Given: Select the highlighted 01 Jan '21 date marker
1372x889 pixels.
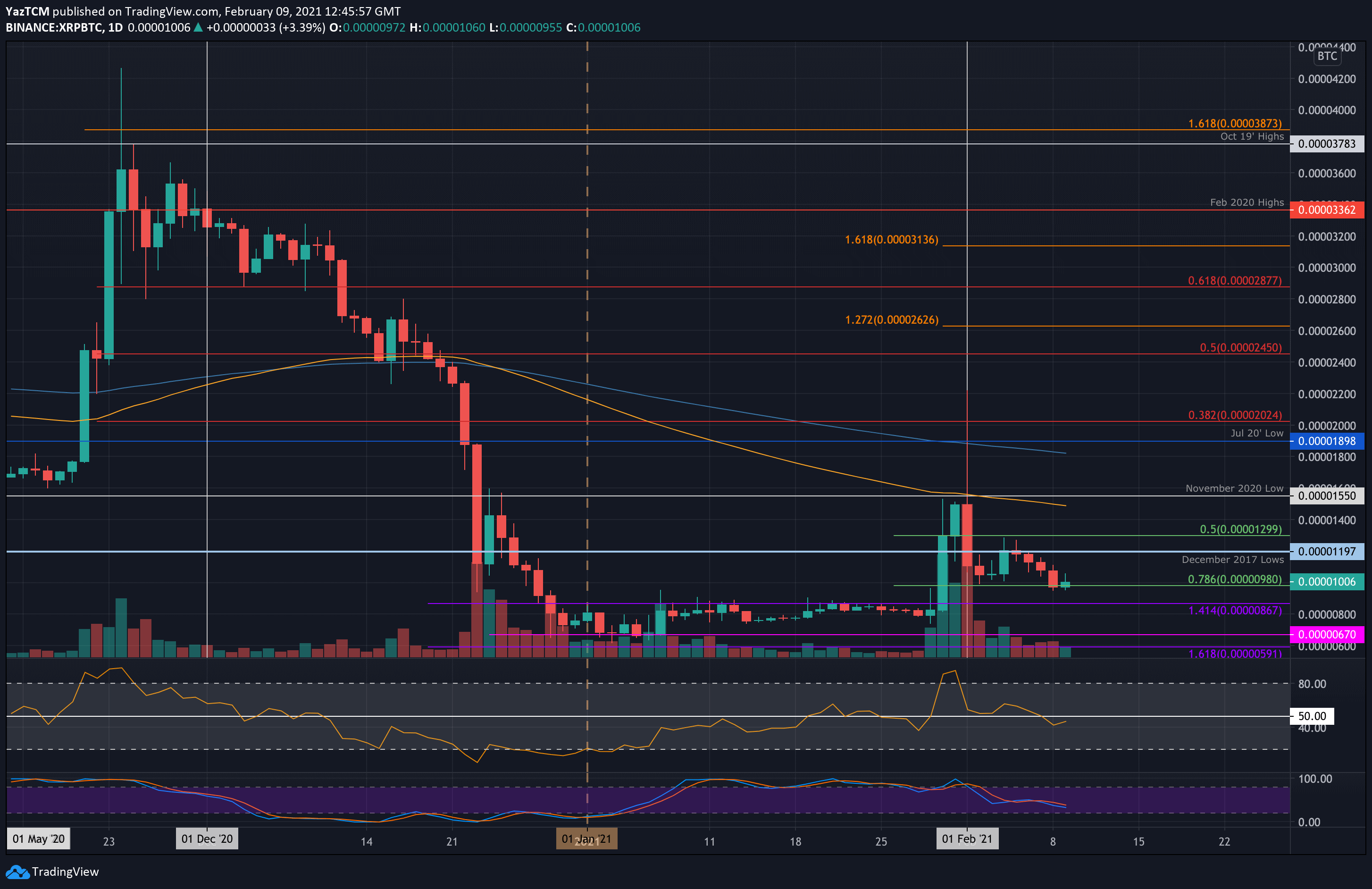Looking at the screenshot, I should point(586,839).
